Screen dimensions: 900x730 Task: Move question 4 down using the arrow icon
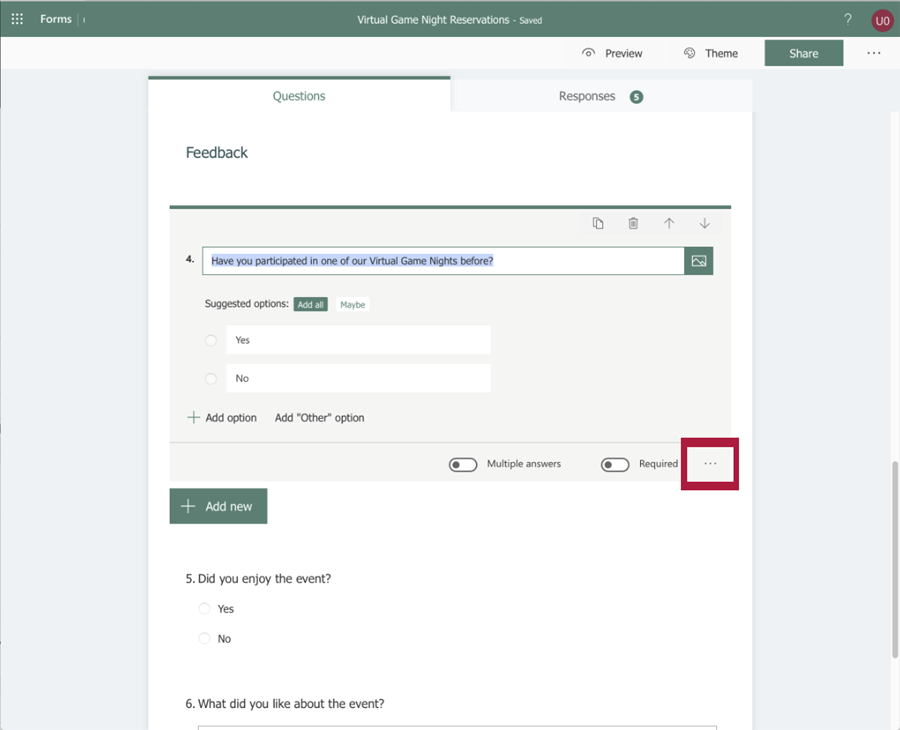705,223
